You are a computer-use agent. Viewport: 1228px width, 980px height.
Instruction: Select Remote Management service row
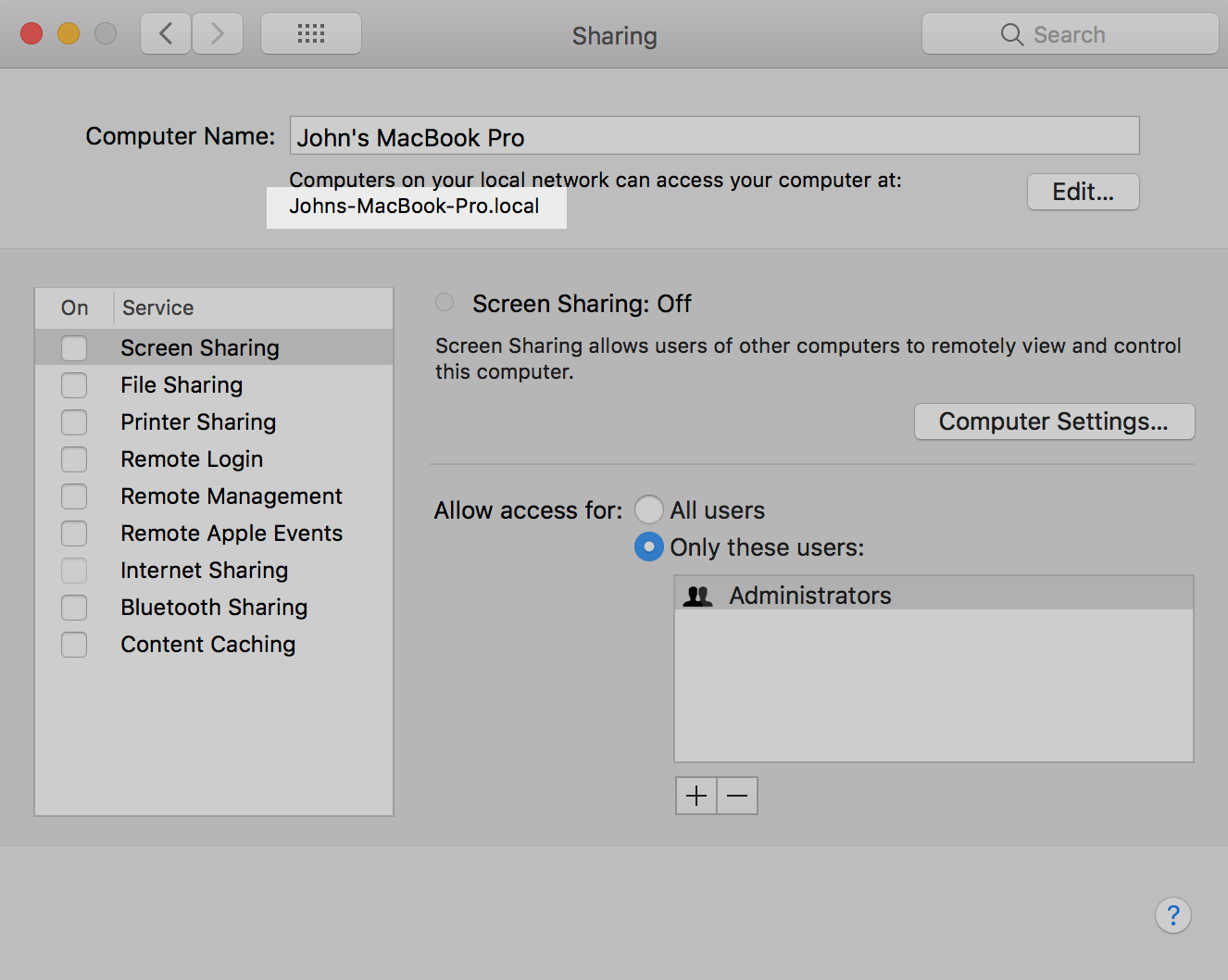point(232,496)
